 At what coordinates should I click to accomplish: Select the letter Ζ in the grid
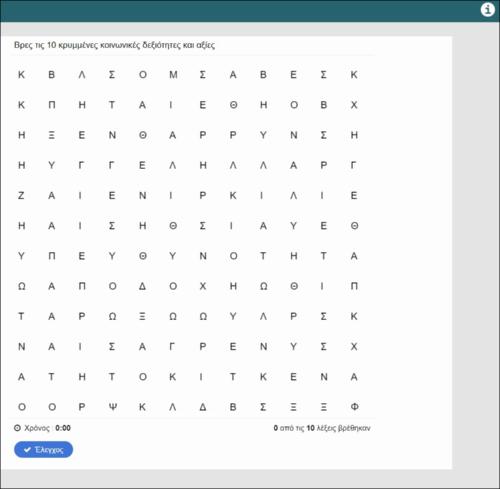(21, 195)
